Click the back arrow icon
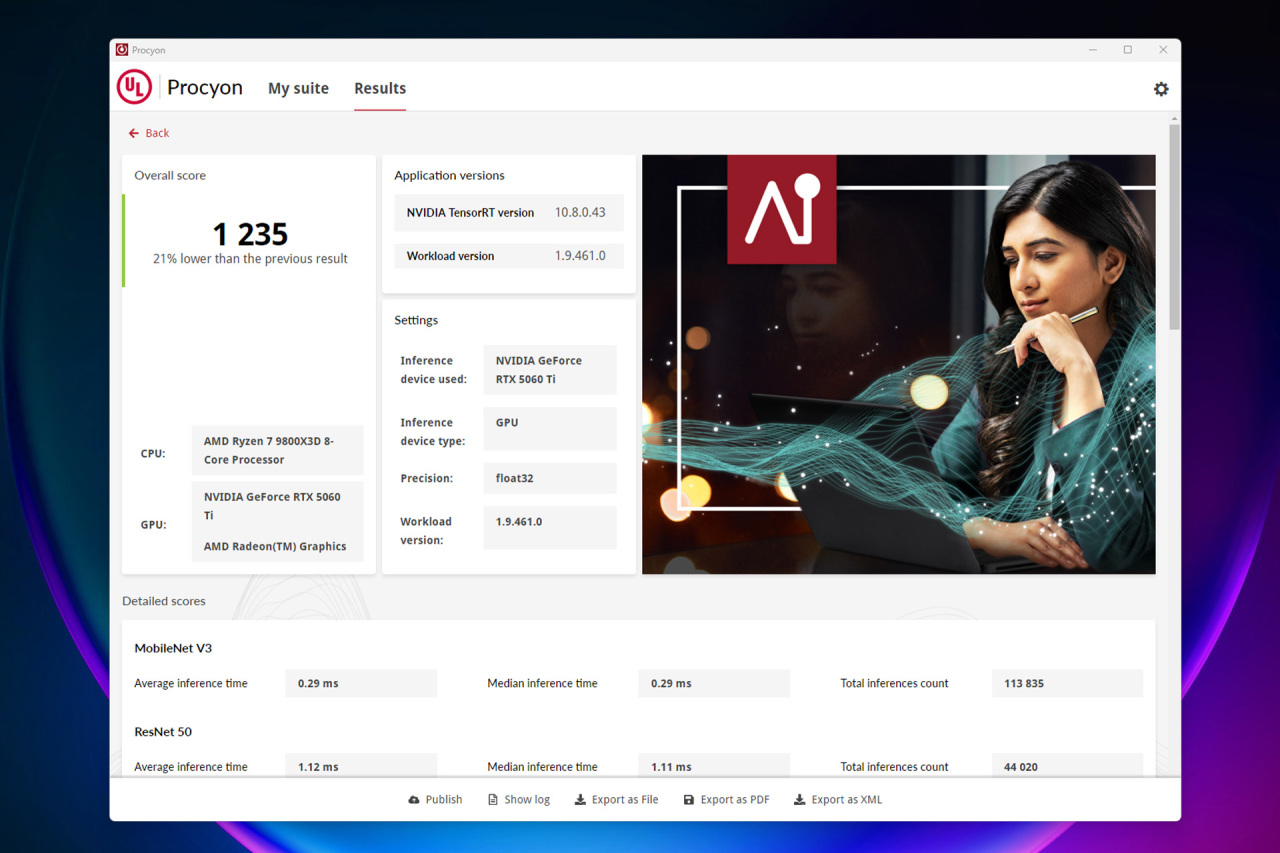The width and height of the screenshot is (1280, 853). coord(133,133)
